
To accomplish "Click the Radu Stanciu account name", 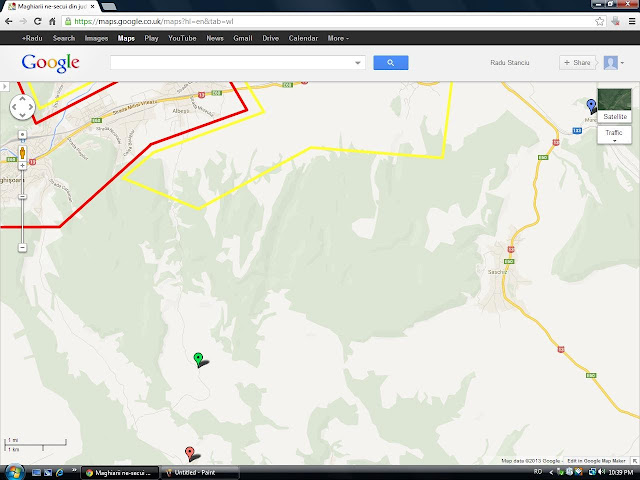I will (509, 62).
